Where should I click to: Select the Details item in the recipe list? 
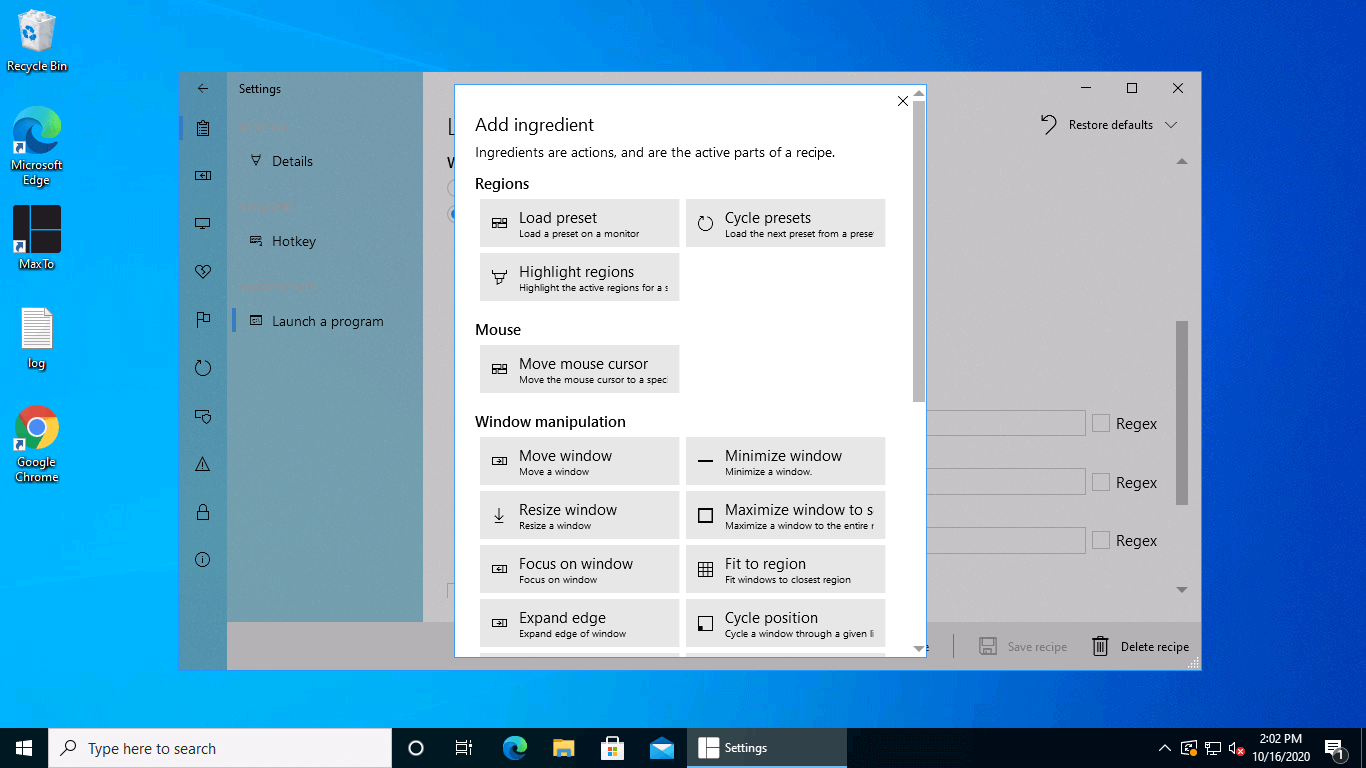coord(292,161)
